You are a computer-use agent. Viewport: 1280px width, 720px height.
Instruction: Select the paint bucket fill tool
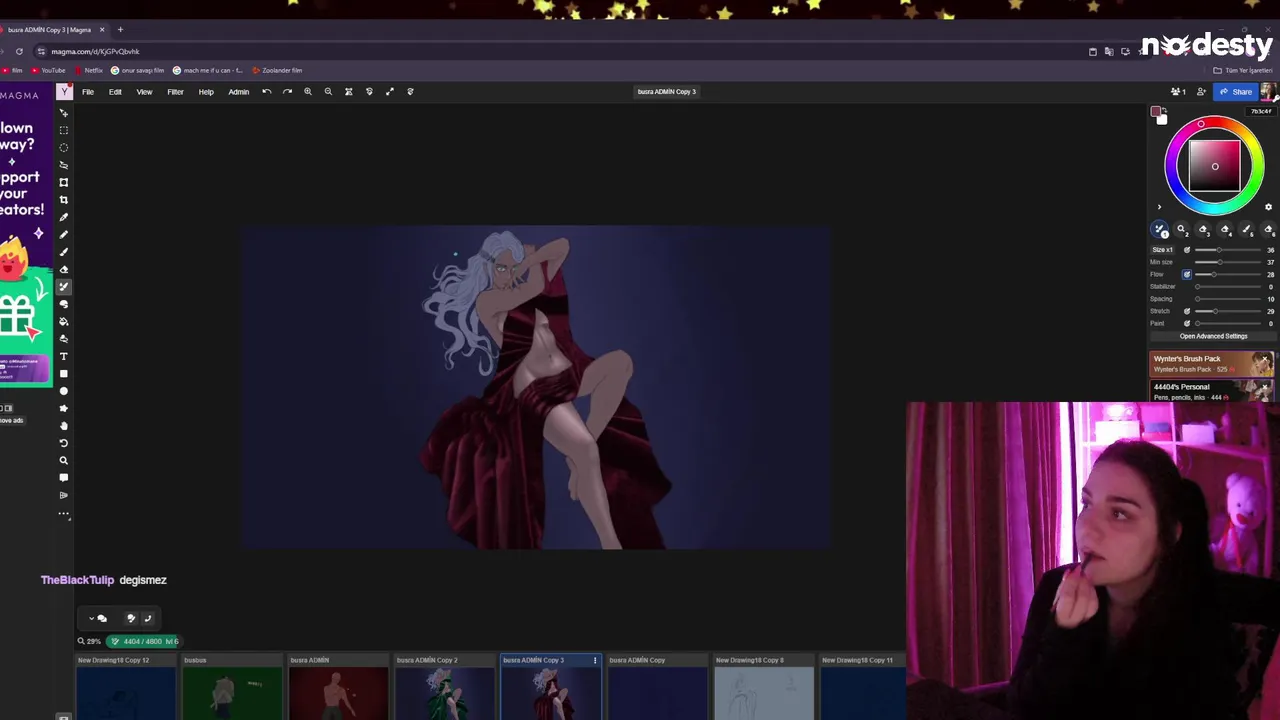tap(64, 321)
